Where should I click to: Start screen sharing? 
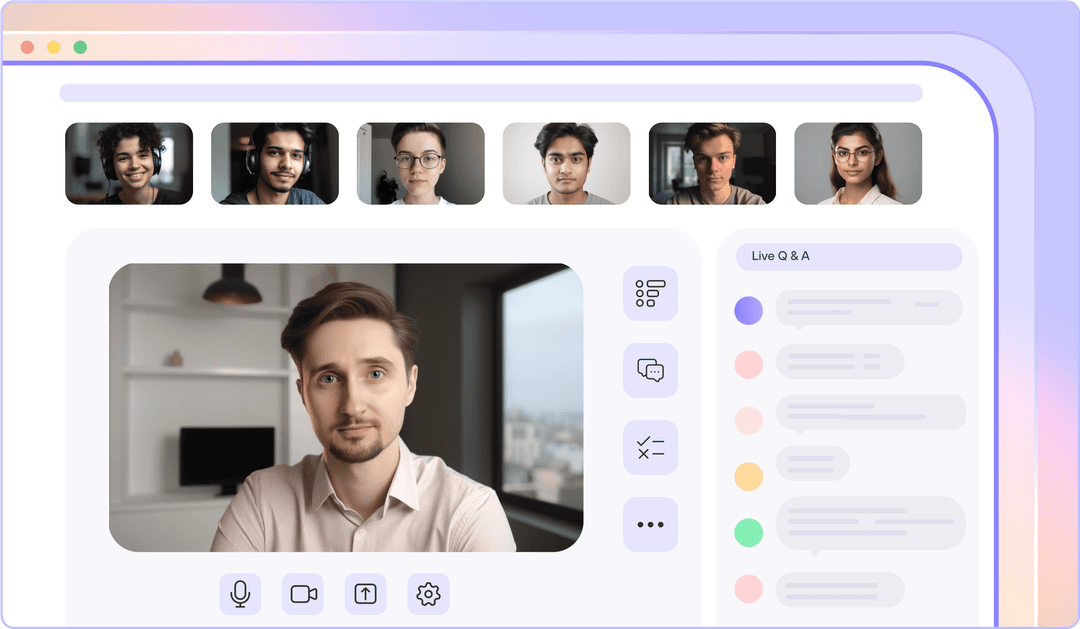click(x=365, y=593)
